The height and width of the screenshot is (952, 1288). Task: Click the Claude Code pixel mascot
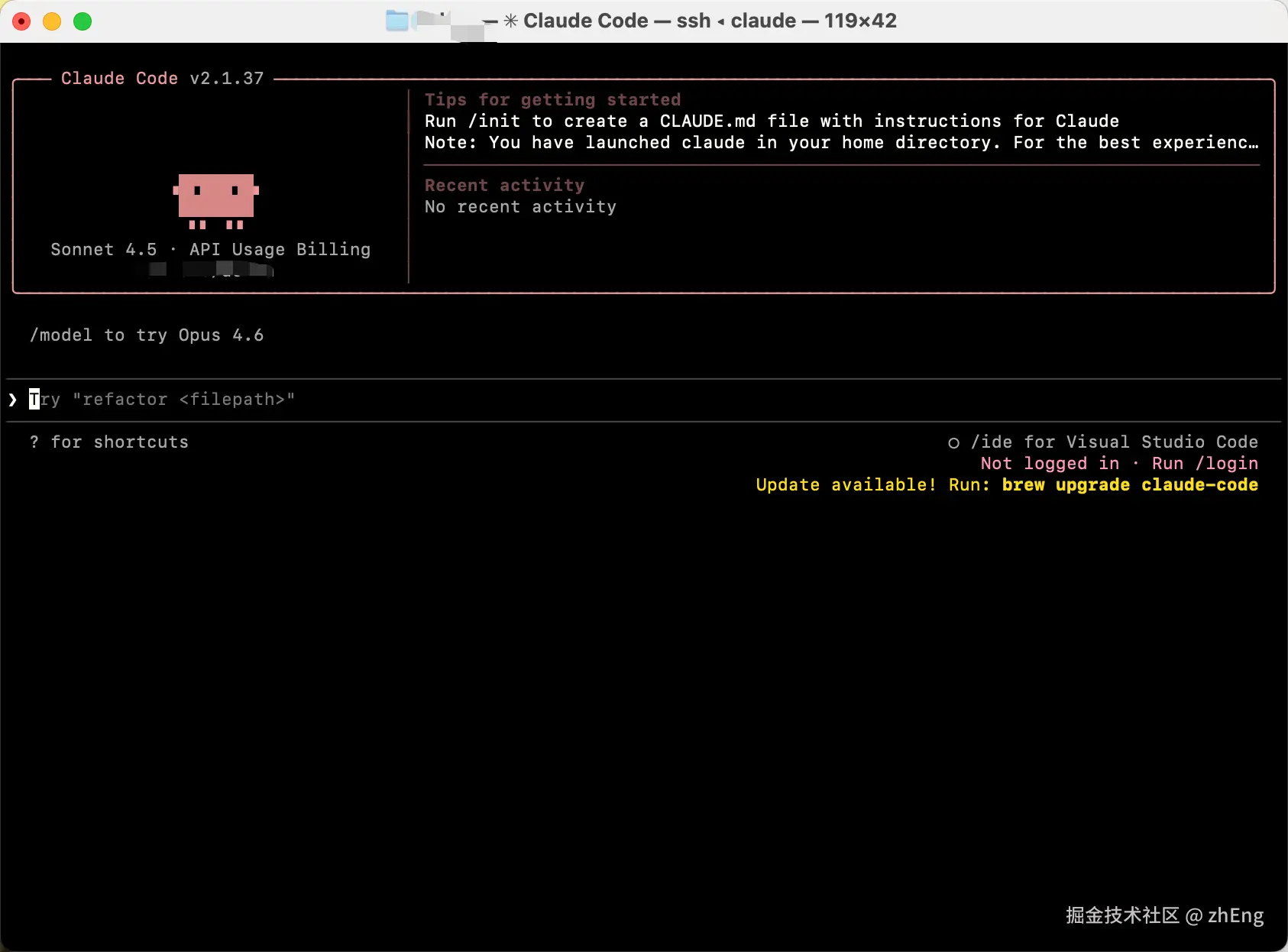pos(216,200)
